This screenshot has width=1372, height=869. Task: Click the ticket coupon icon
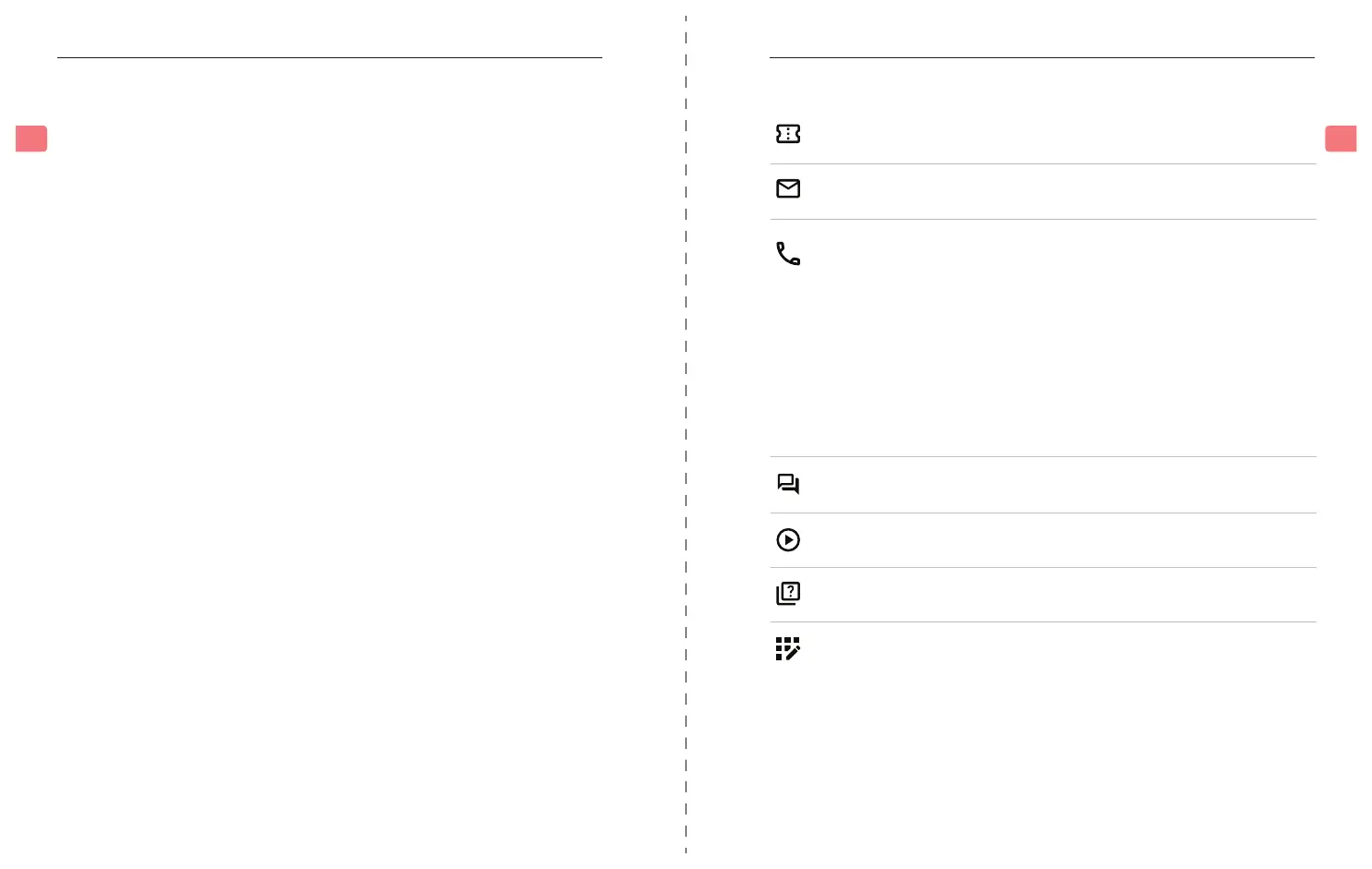[x=787, y=134]
